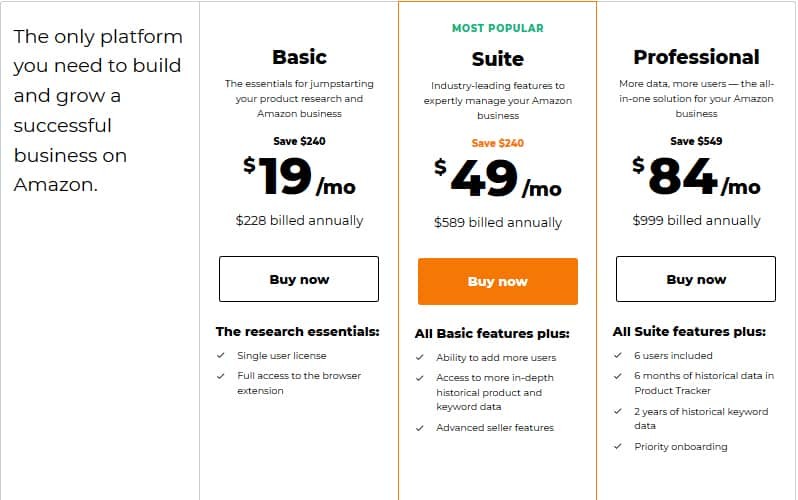Click checkmark beside Full access to browser extension
The image size is (798, 500).
click(x=220, y=376)
